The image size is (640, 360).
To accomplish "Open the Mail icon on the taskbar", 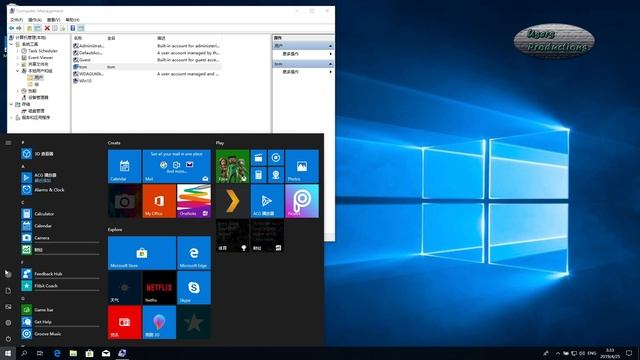I will point(106,353).
